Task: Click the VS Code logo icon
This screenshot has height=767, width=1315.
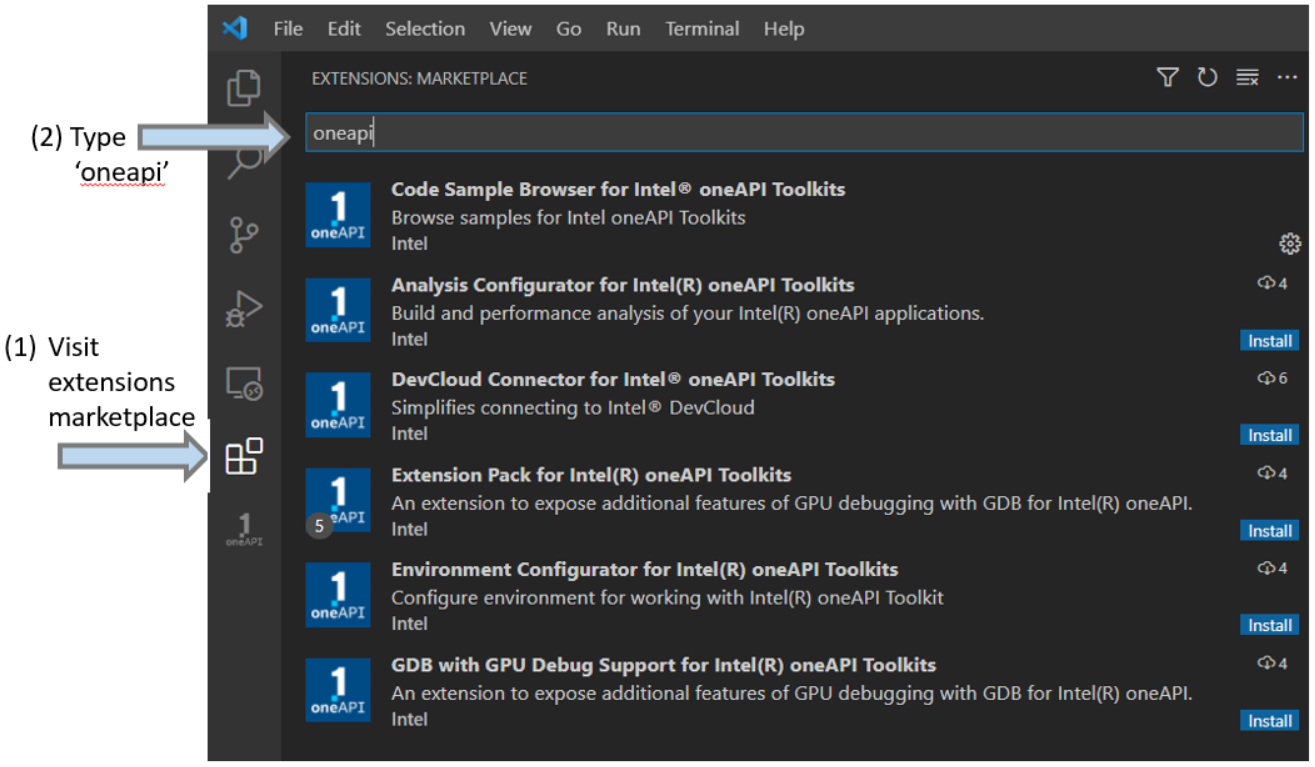Action: tap(234, 28)
